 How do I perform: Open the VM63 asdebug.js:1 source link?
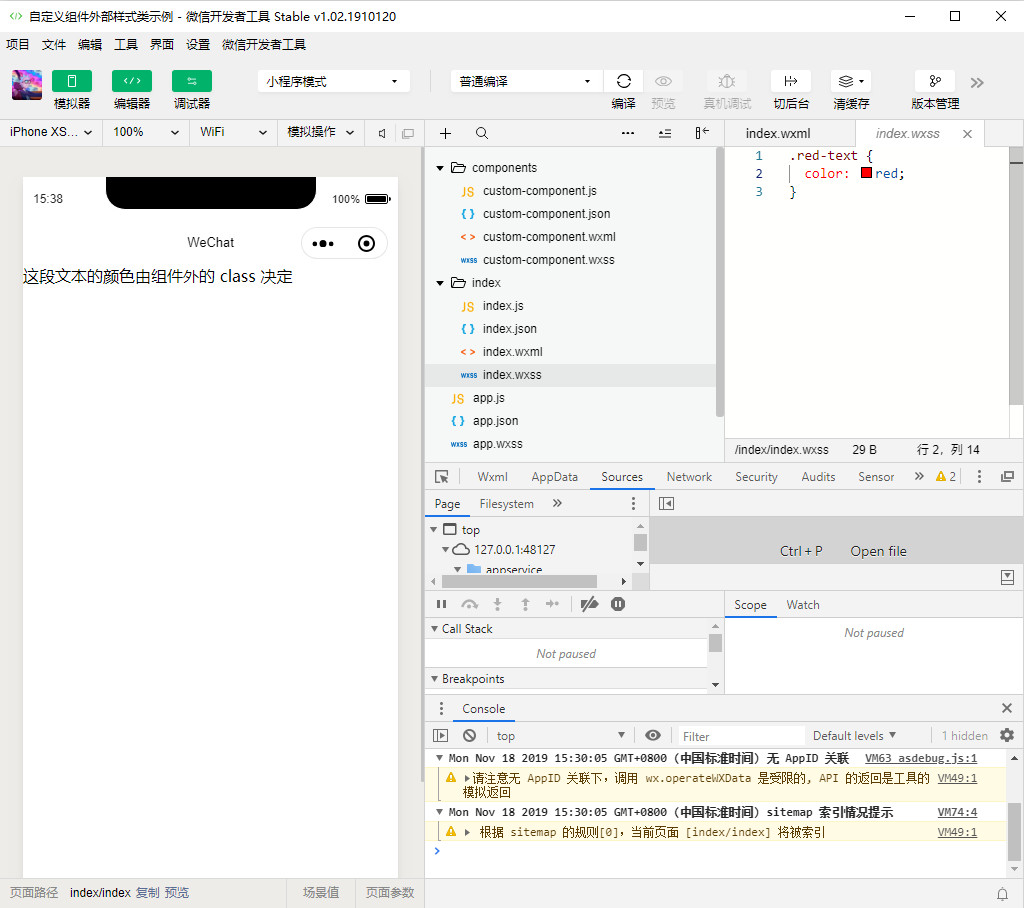tap(921, 758)
